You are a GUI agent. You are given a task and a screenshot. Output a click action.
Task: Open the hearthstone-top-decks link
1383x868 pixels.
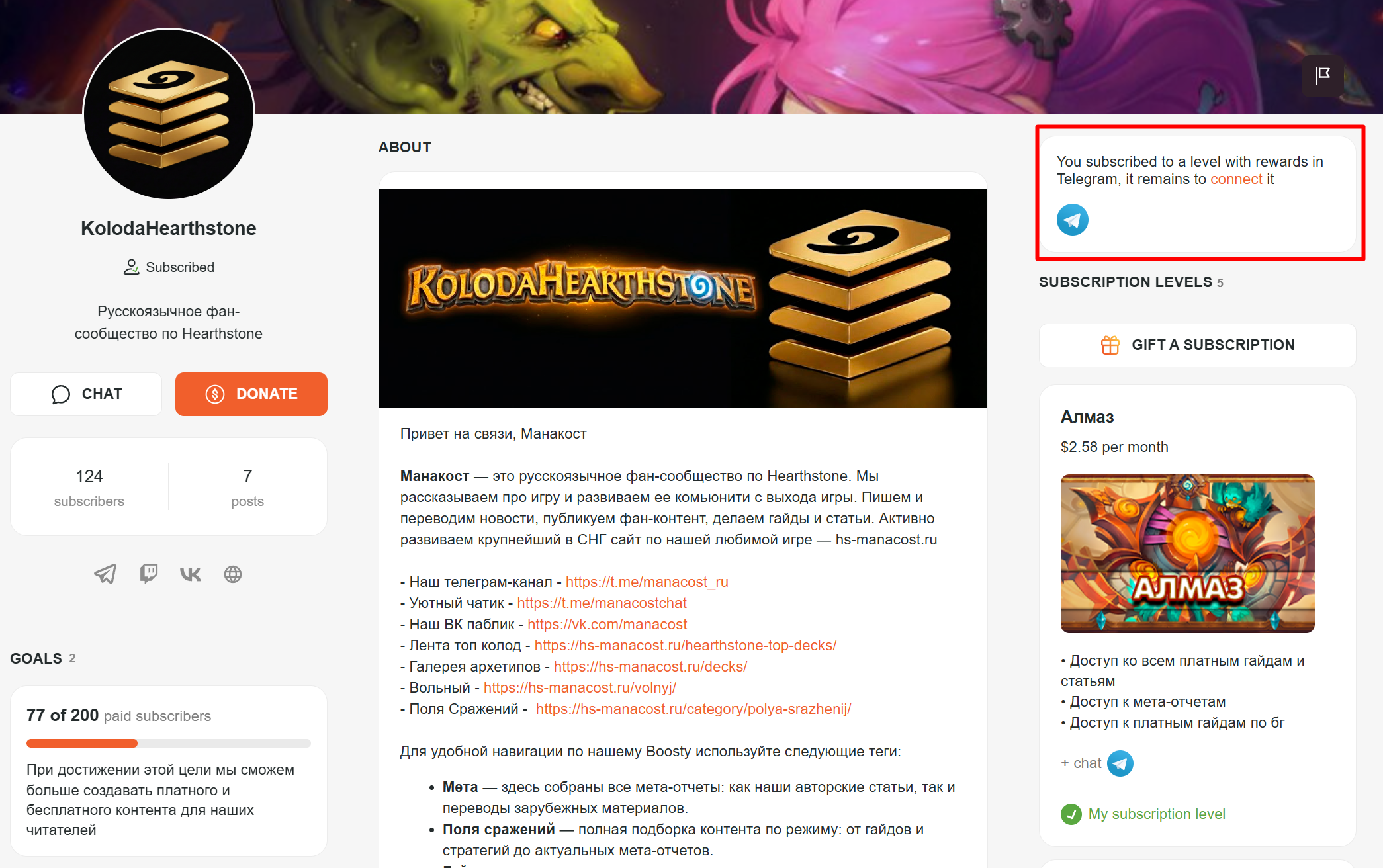coord(686,646)
